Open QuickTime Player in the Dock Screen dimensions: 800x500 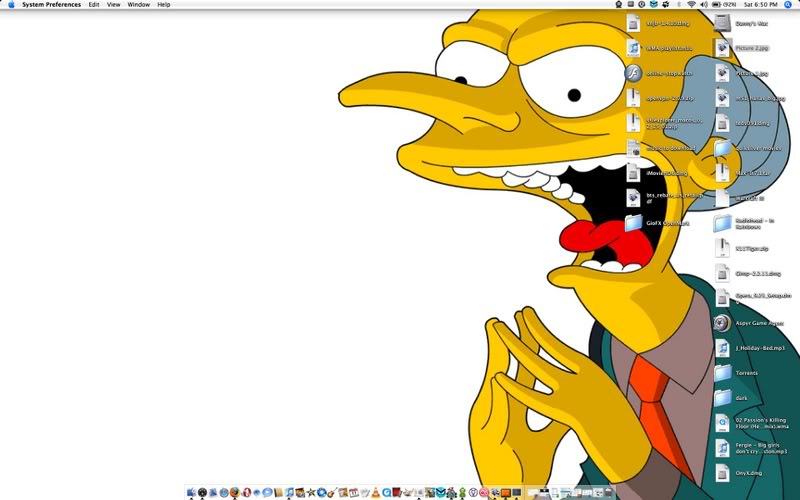pos(387,492)
